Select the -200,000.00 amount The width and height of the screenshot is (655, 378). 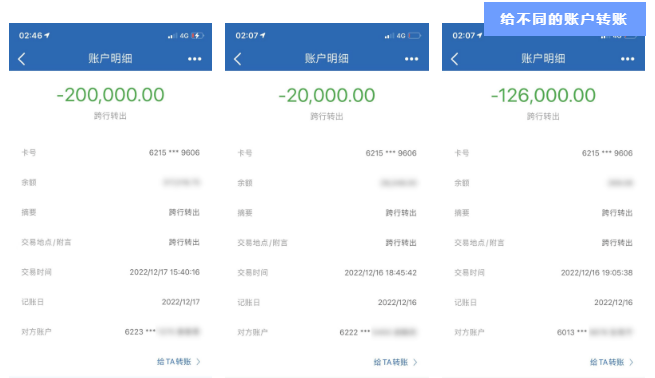[x=110, y=95]
